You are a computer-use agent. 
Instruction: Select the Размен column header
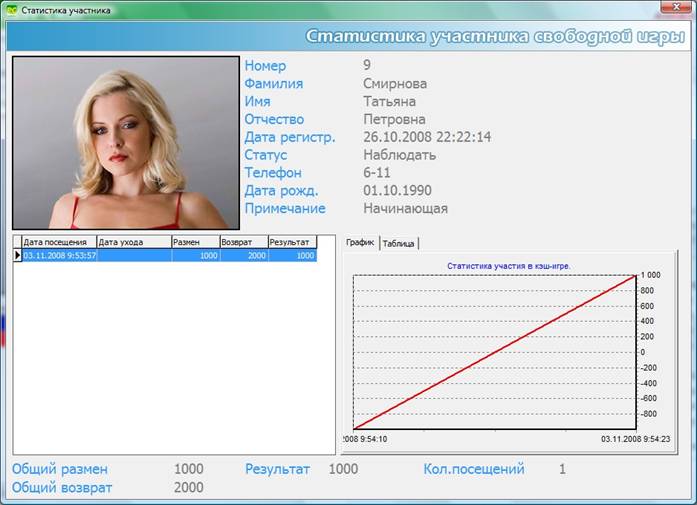[x=195, y=242]
